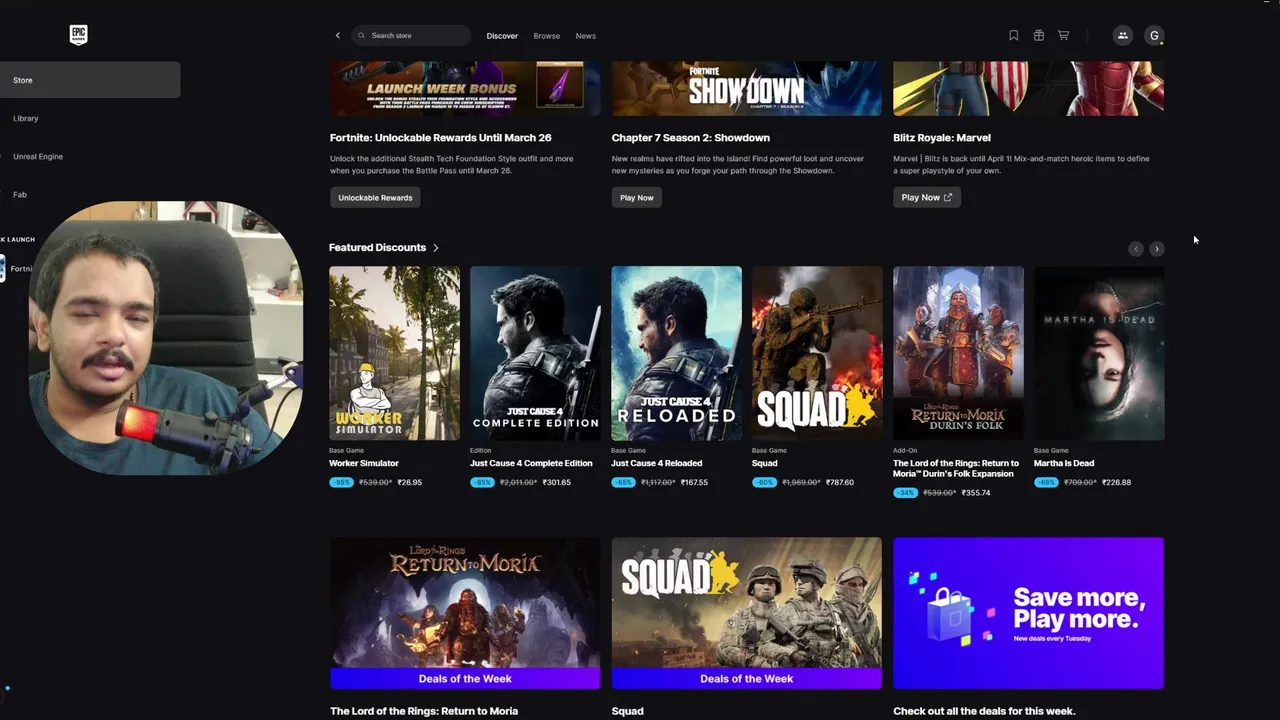Switch to the News tab

585,36
